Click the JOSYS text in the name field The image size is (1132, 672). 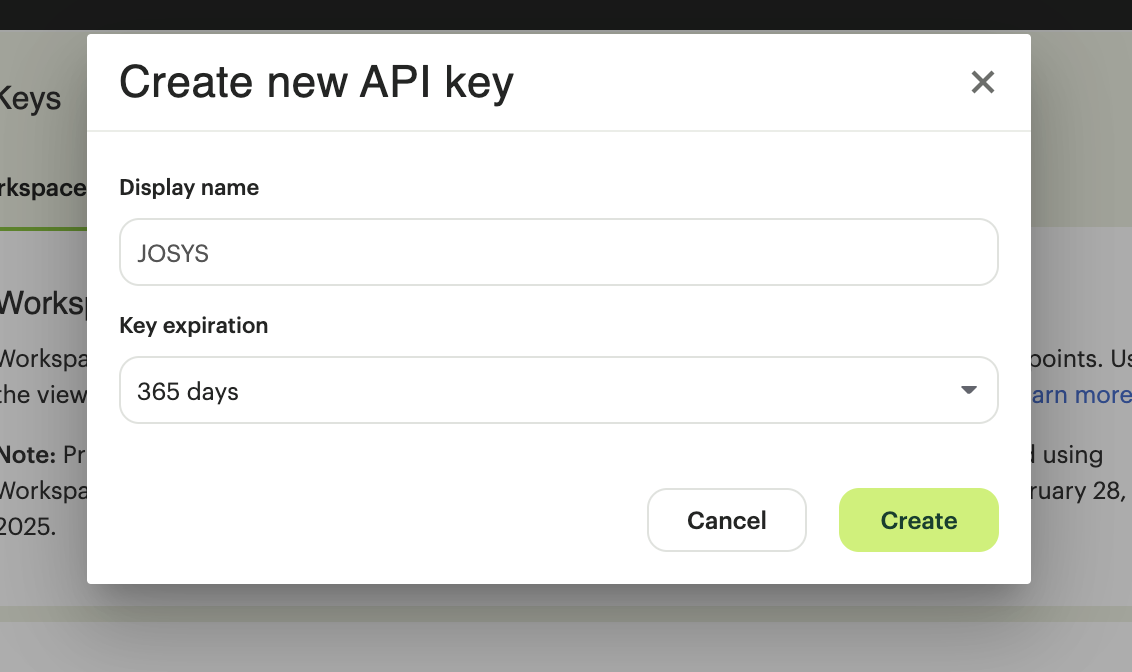173,253
